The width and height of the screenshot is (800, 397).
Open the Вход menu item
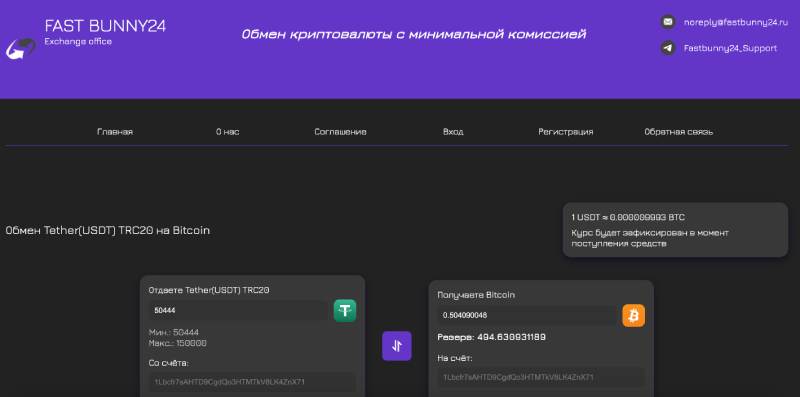coord(453,132)
